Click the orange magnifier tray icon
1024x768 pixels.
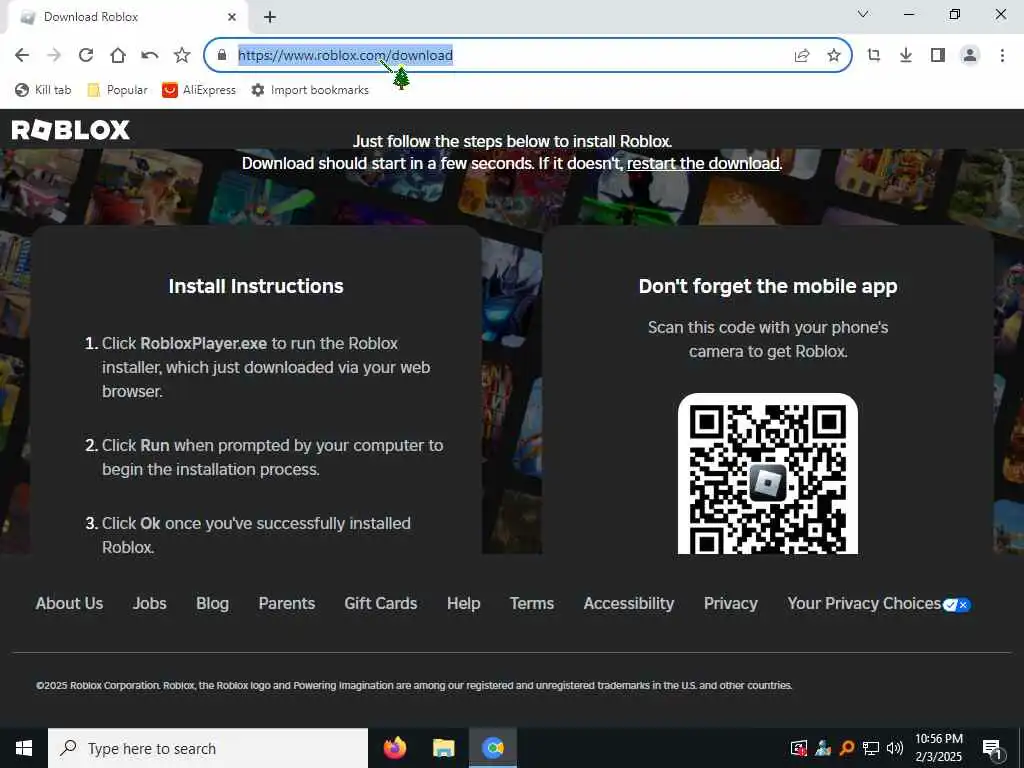click(x=847, y=748)
